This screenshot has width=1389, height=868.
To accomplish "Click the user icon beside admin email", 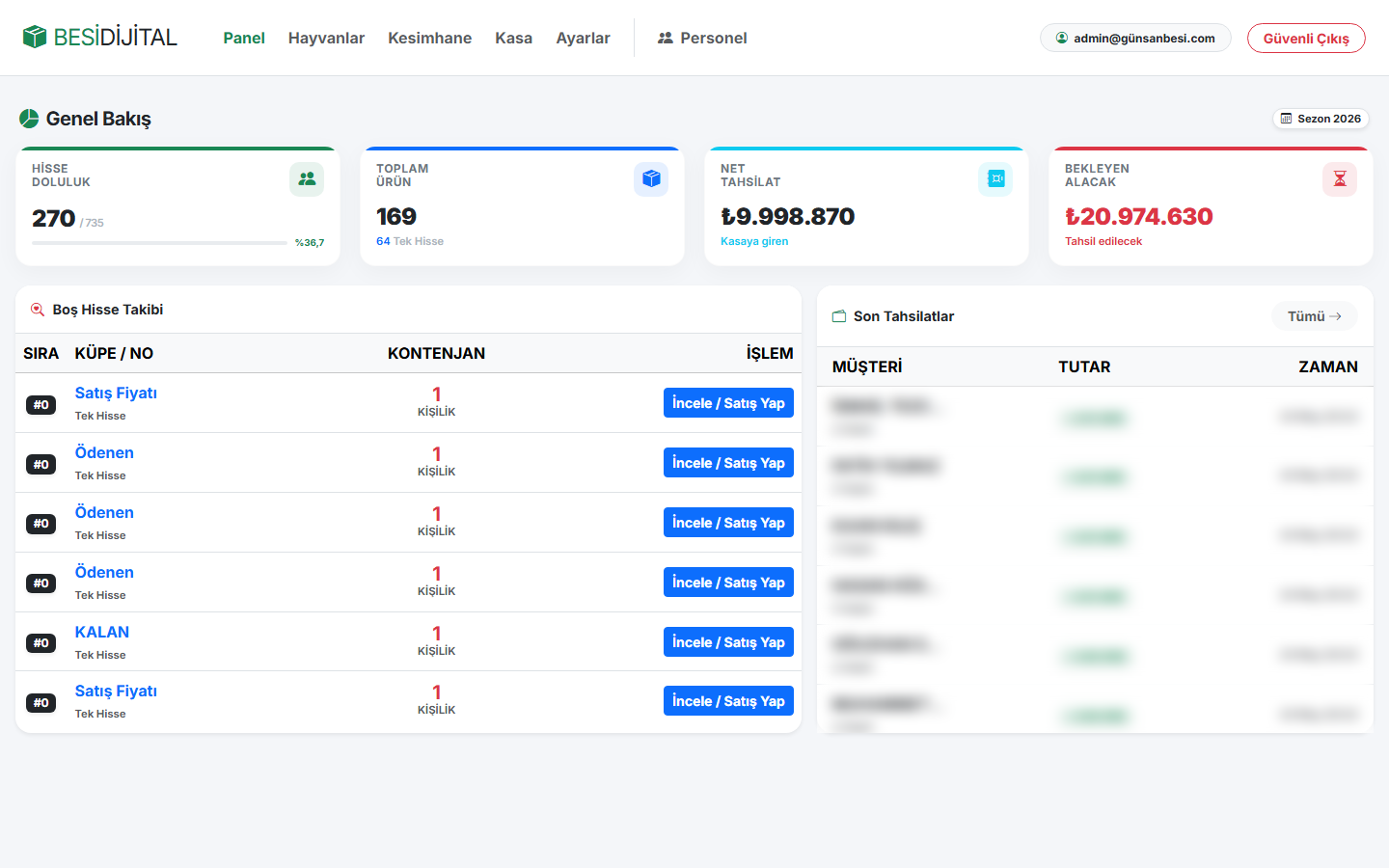I will click(1062, 38).
